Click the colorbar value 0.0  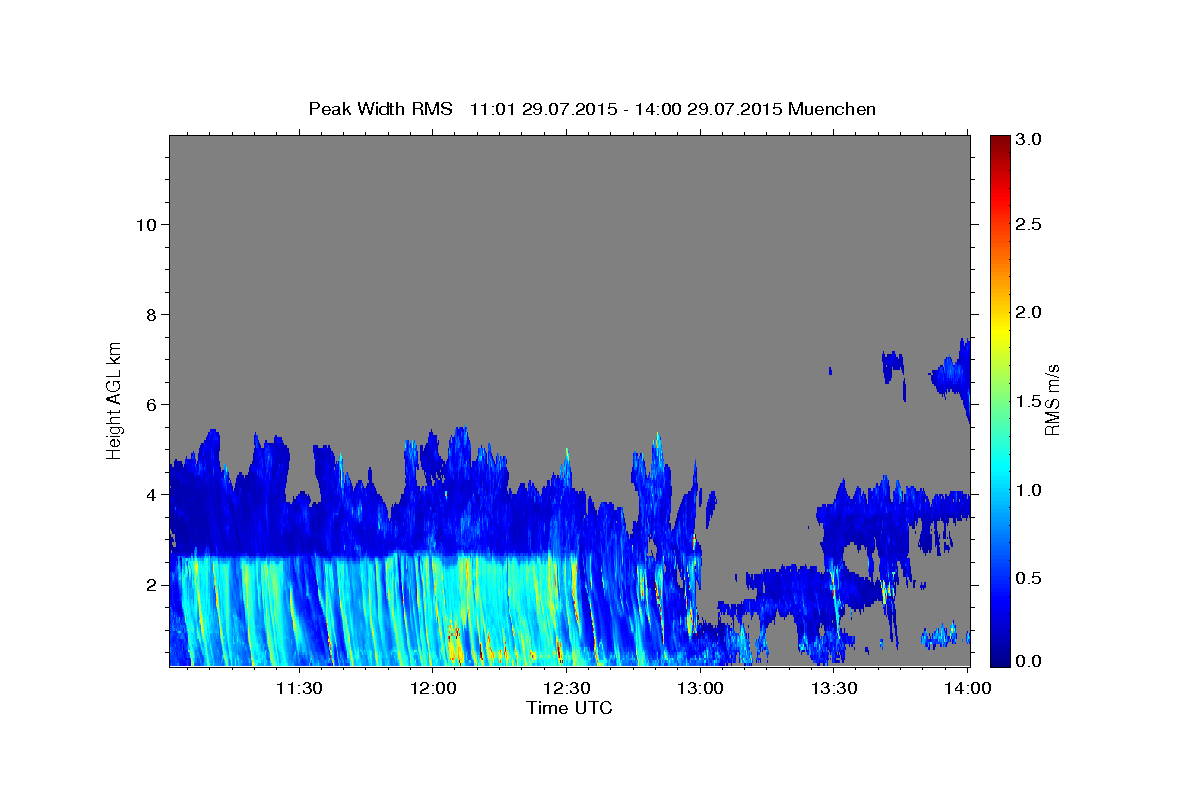coord(1029,660)
